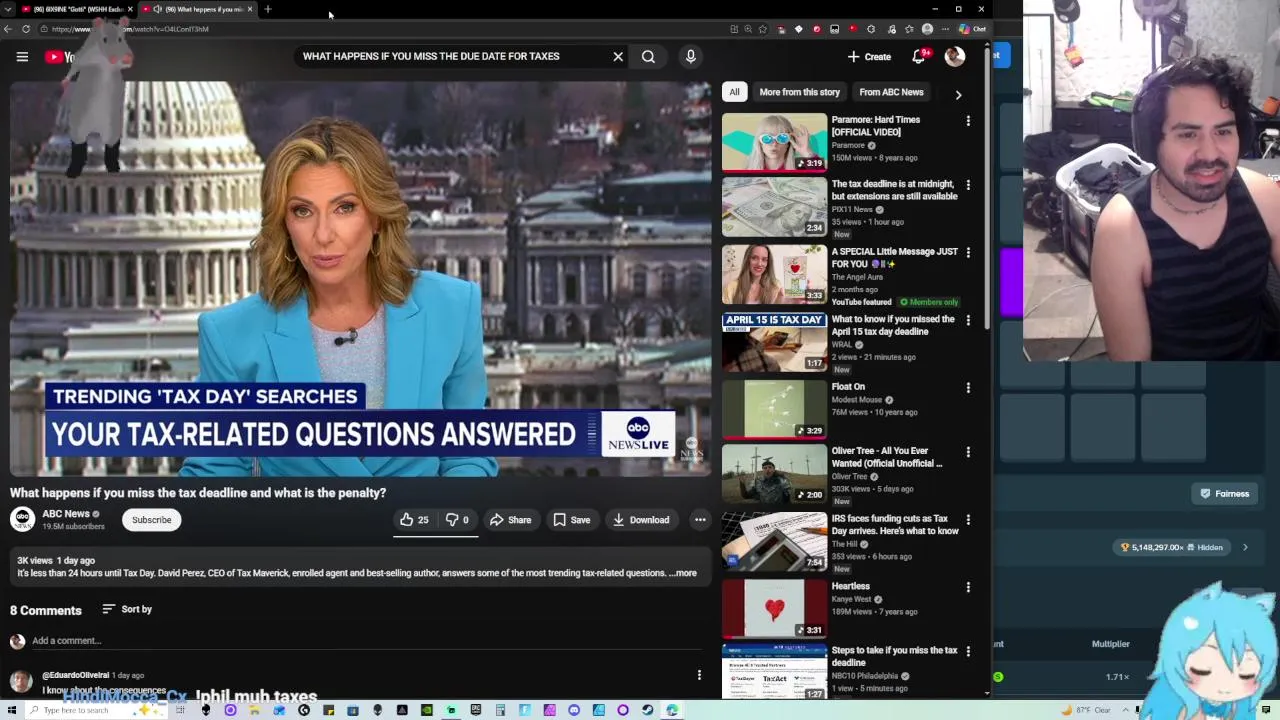
Task: Click the Fairness button in right panel
Action: tap(1225, 494)
